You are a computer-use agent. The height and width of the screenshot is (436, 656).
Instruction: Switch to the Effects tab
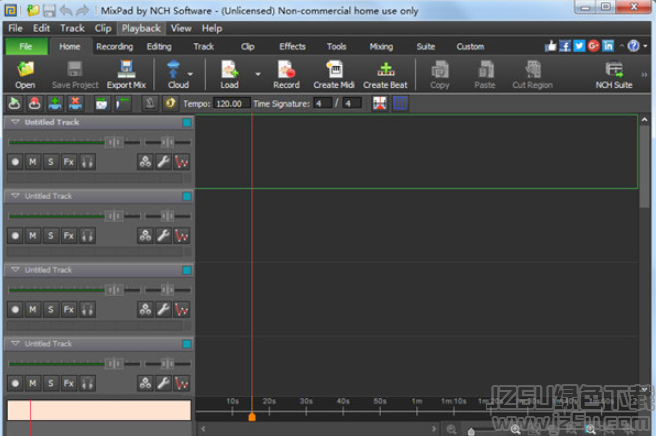click(x=292, y=46)
